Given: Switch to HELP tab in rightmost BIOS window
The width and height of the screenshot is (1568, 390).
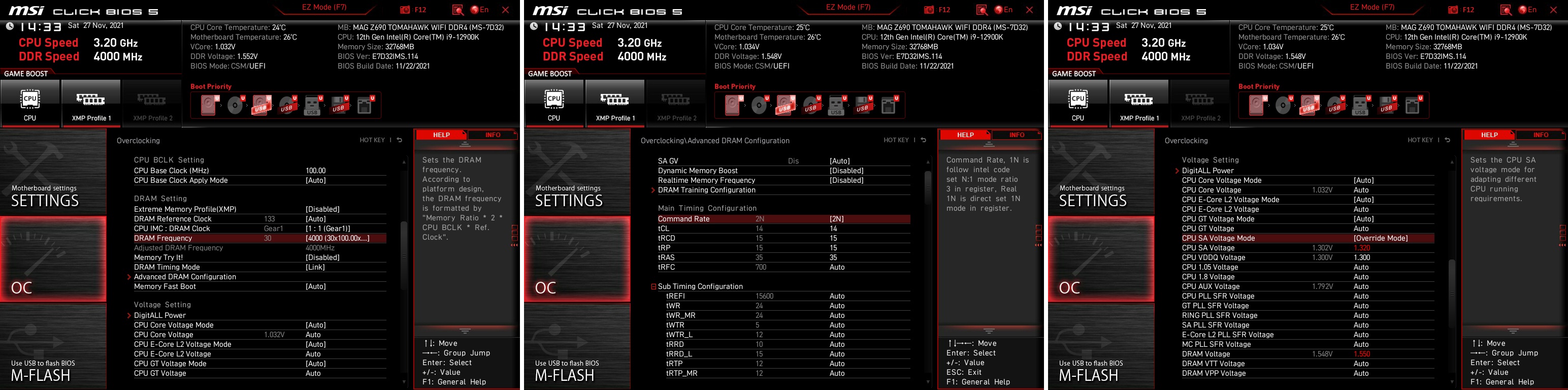Looking at the screenshot, I should [1489, 135].
